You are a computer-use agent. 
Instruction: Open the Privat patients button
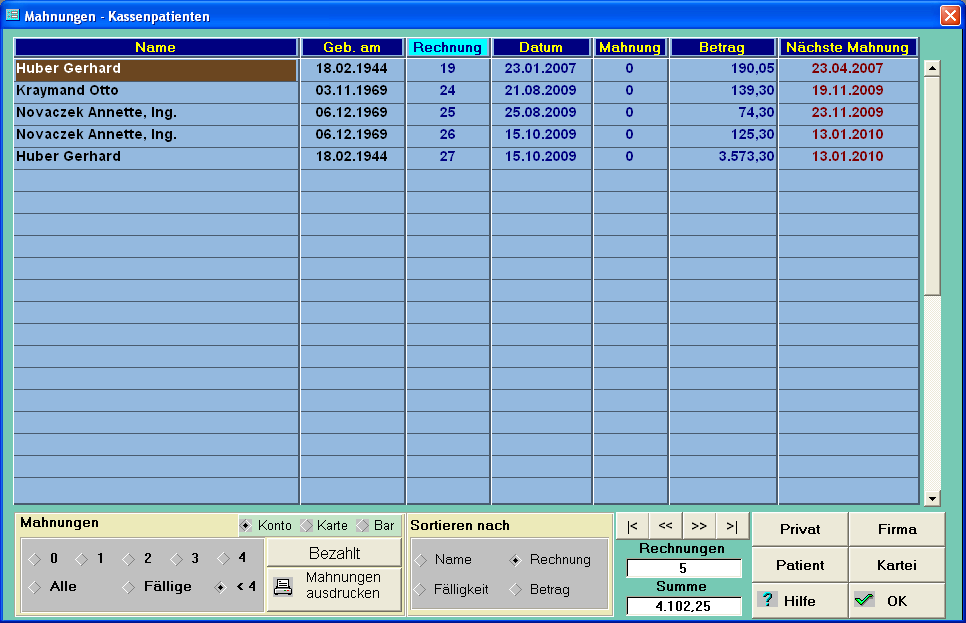(800, 530)
